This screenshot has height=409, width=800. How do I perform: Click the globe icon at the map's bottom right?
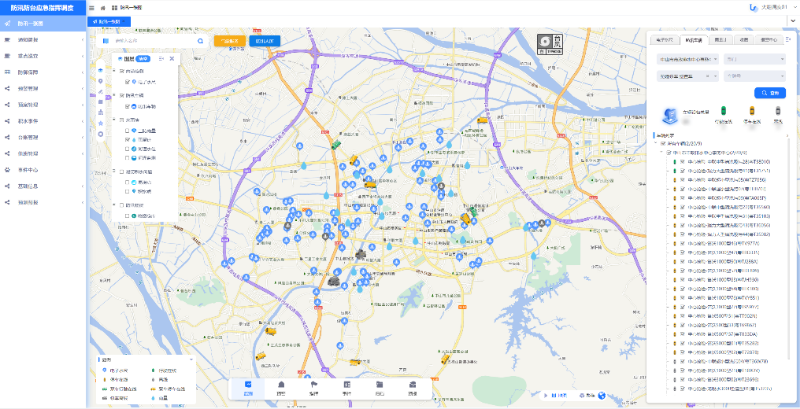[602, 394]
